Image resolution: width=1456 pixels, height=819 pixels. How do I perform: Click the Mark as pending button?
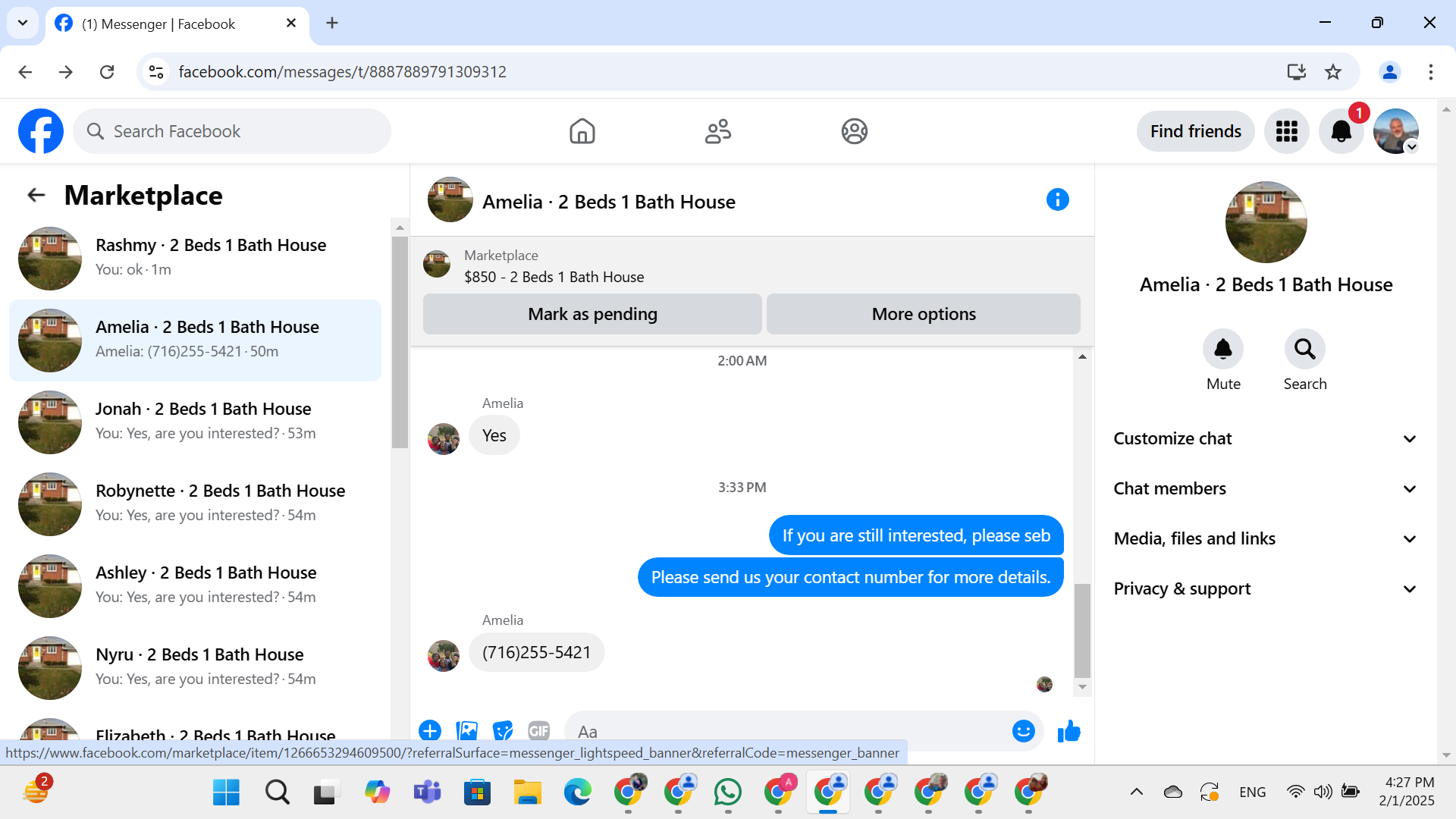coord(592,314)
